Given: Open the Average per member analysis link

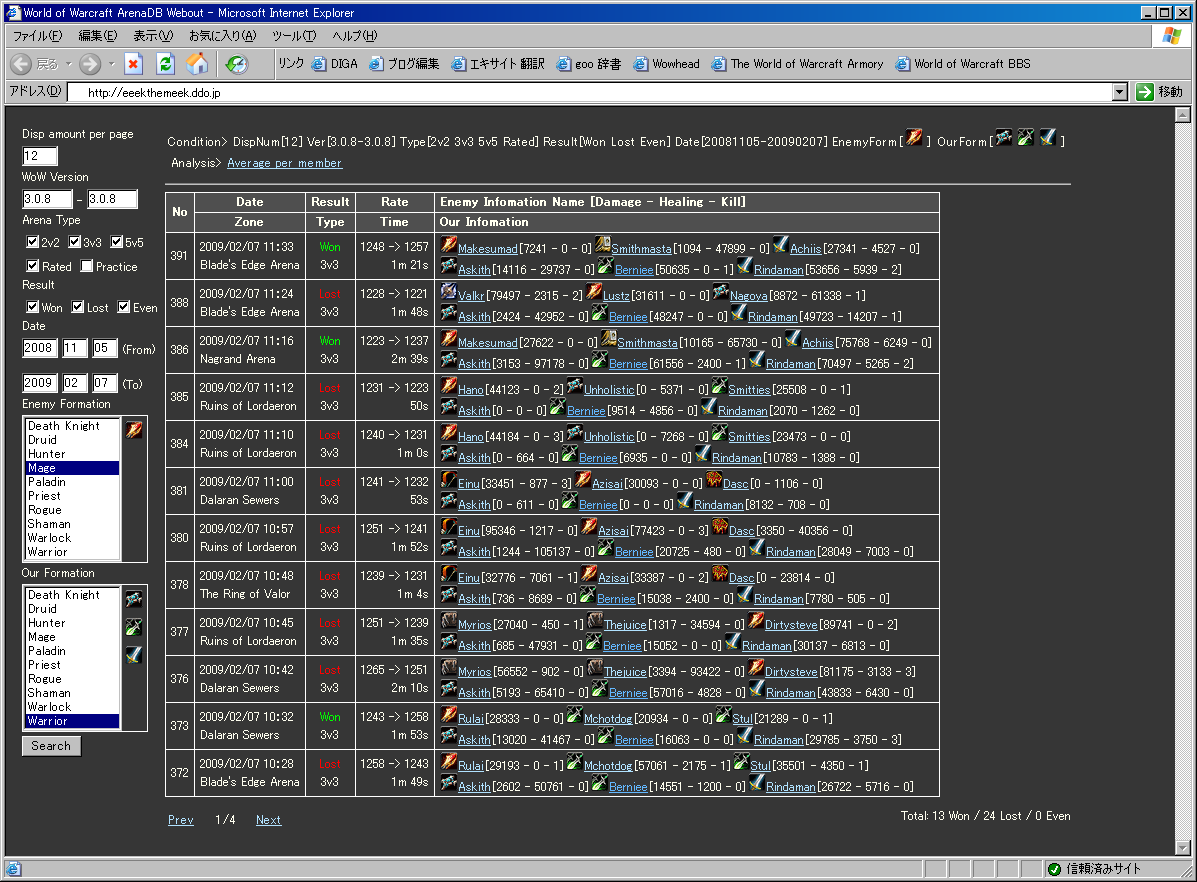Looking at the screenshot, I should point(285,163).
